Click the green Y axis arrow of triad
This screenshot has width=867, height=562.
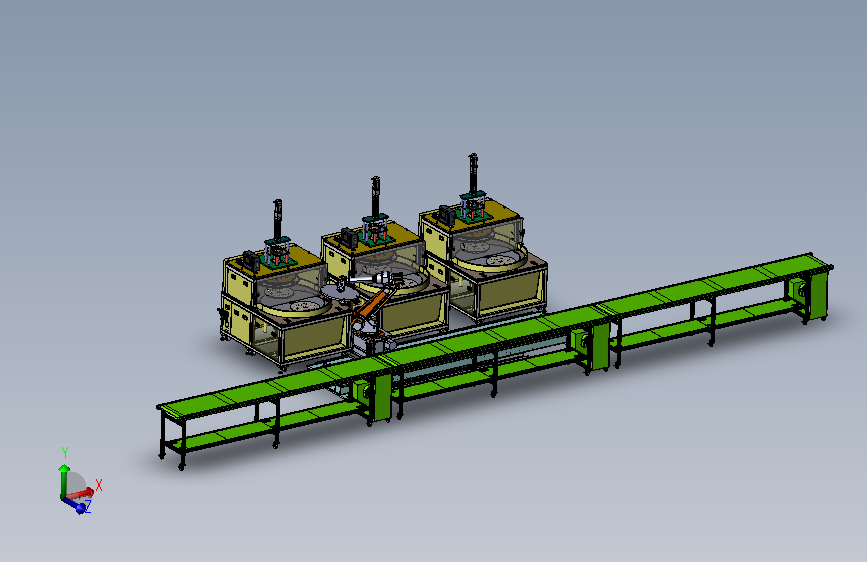pos(64,480)
